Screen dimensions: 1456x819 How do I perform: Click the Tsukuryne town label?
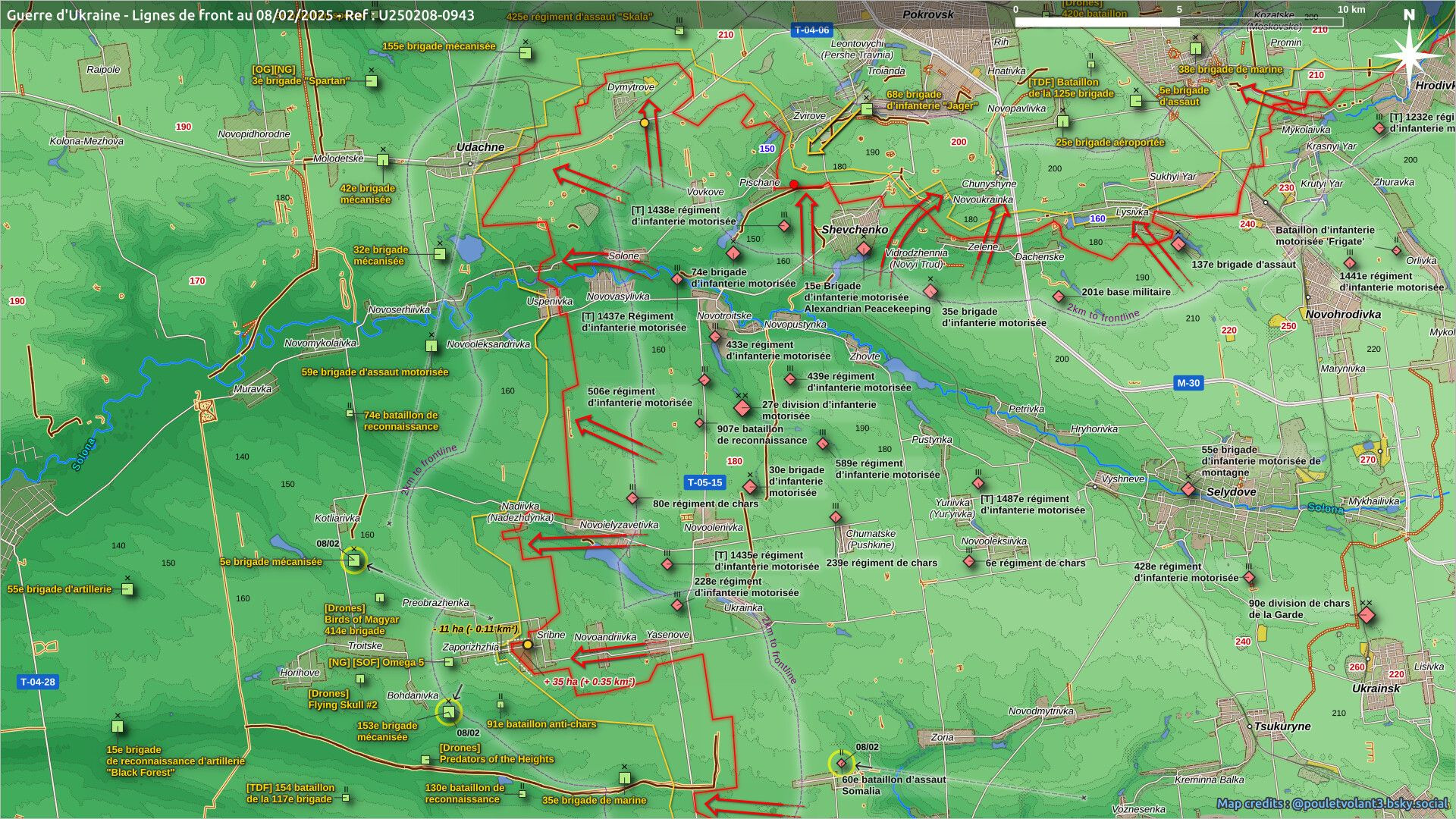pyautogui.click(x=1282, y=726)
